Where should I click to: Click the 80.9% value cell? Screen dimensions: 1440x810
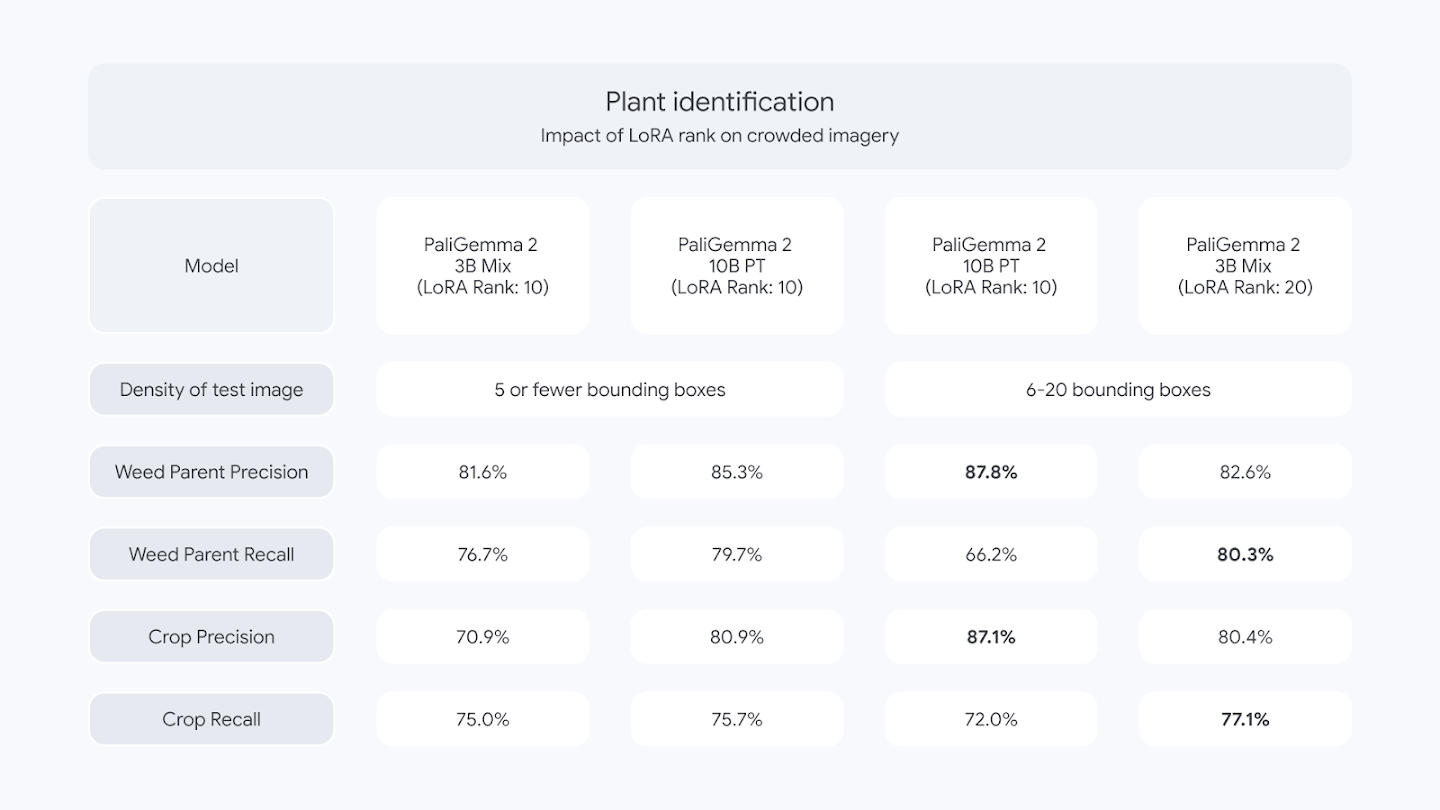[737, 637]
